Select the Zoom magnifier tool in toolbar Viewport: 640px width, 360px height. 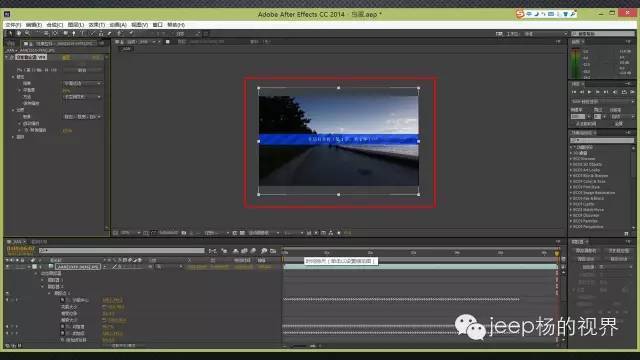click(x=27, y=33)
